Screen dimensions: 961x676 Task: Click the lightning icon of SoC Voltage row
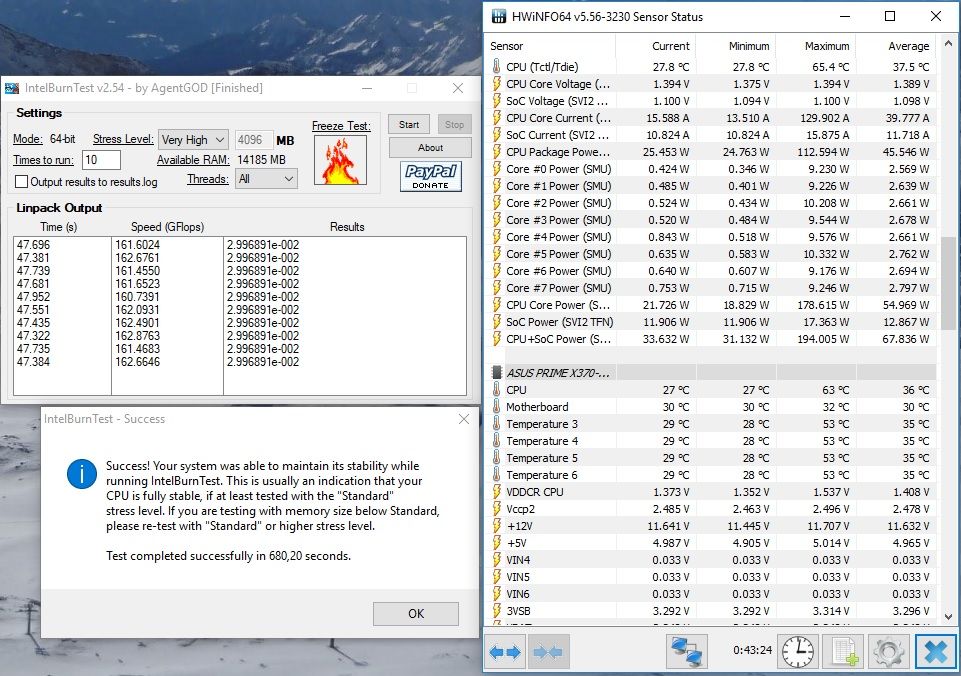point(496,101)
